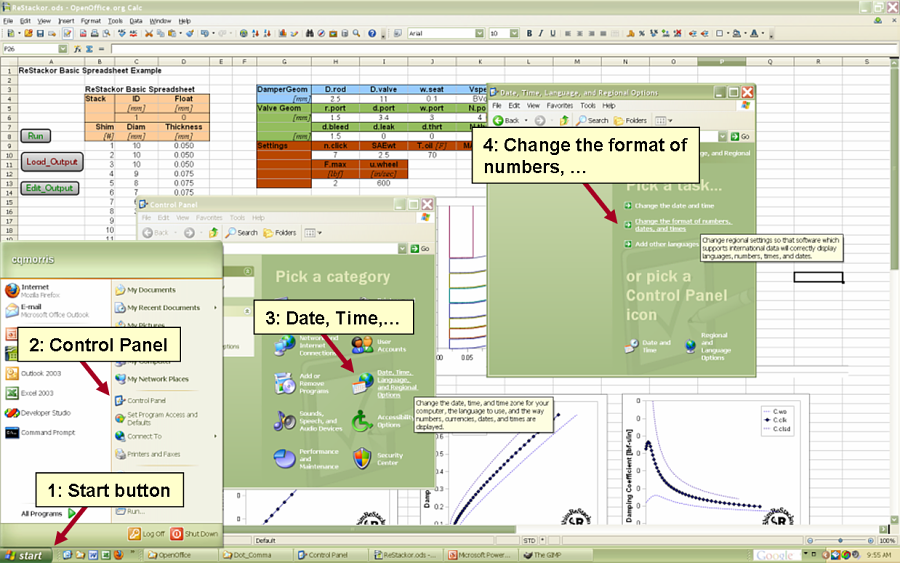Image resolution: width=900 pixels, height=563 pixels.
Task: Export directly as PDF icon
Action: click(x=83, y=33)
